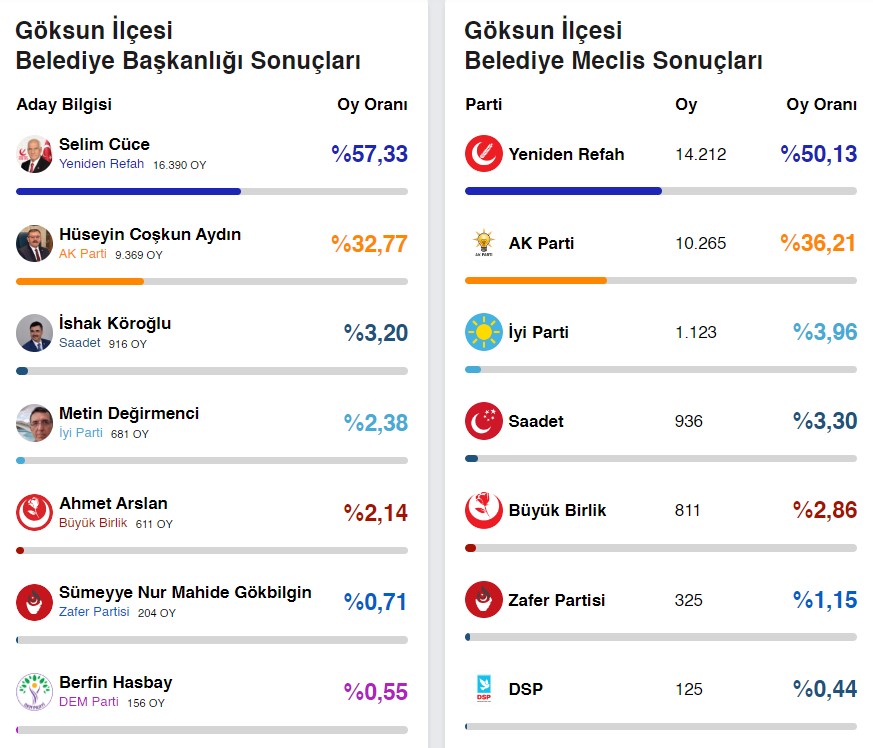Select candidate Berfin Hasbay
Screen dimensions: 873x748
[x=115, y=682]
